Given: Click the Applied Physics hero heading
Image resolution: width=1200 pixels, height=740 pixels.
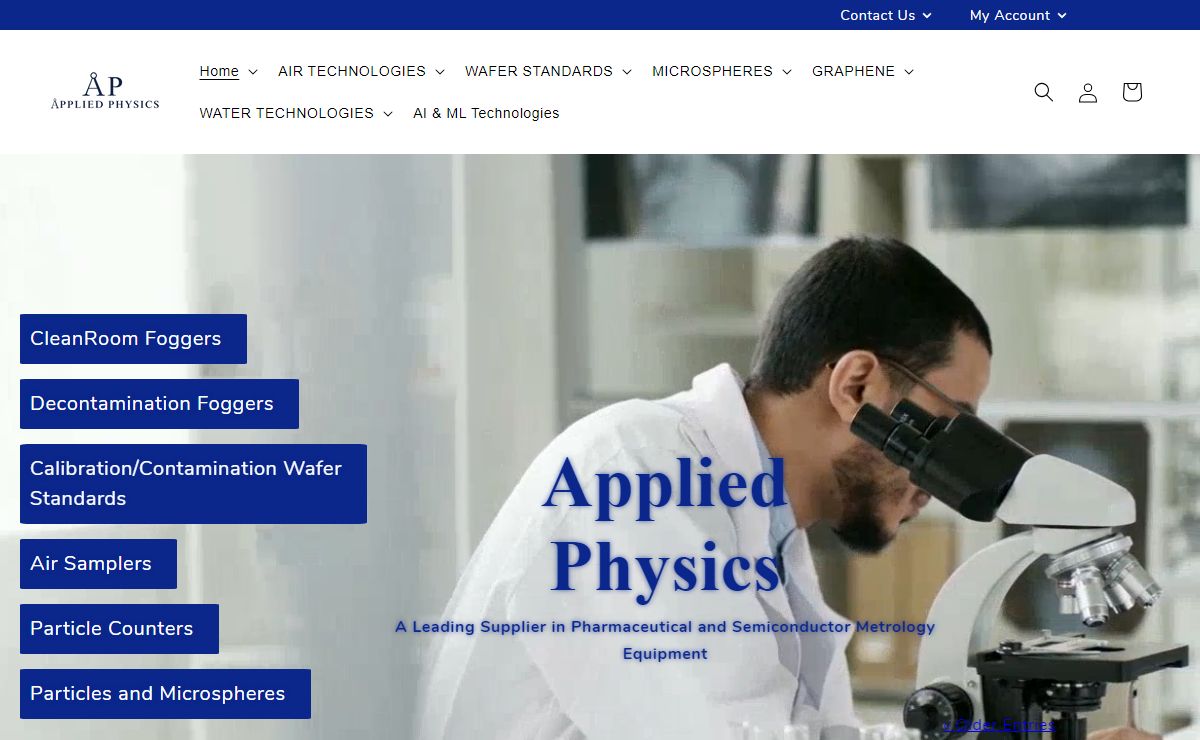Looking at the screenshot, I should coord(665,525).
